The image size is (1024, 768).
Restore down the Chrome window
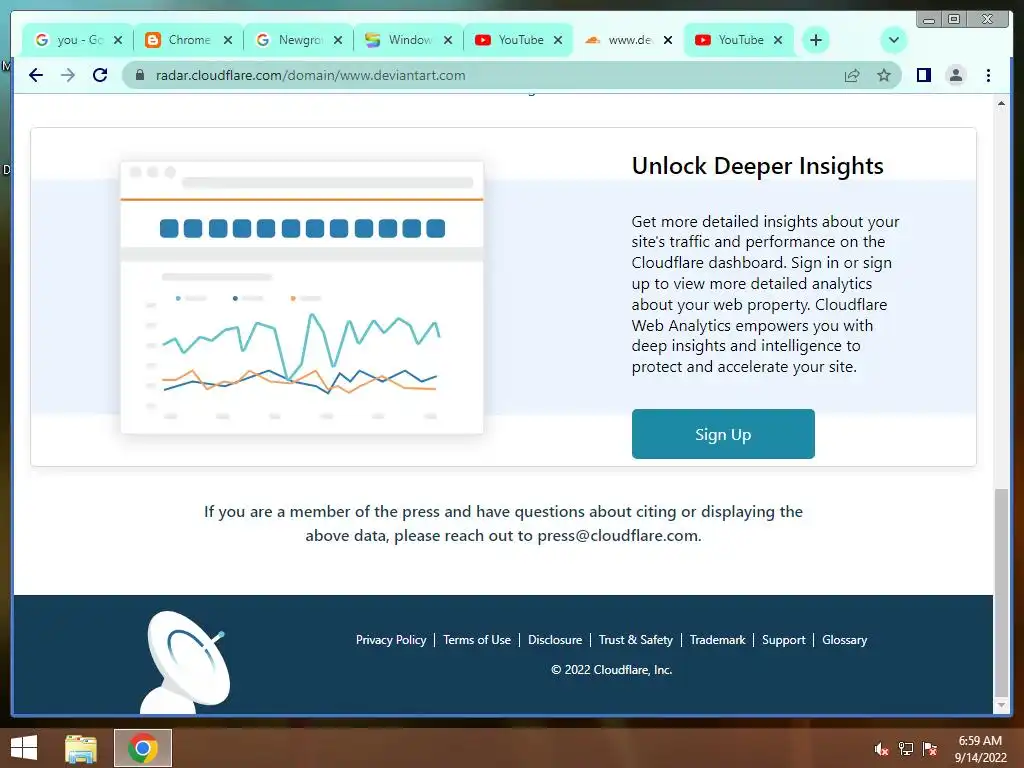coord(954,20)
